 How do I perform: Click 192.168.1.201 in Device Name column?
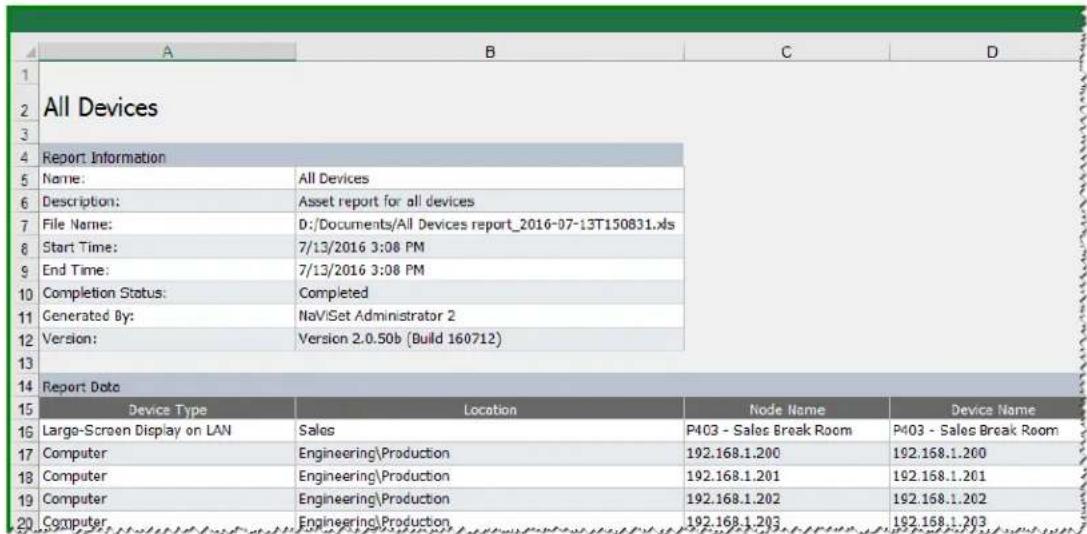coord(986,476)
